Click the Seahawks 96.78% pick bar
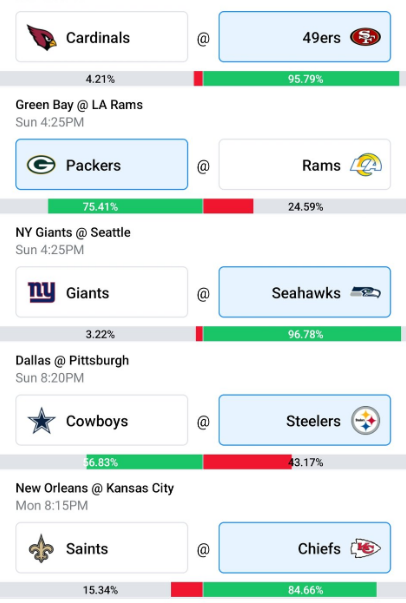This screenshot has height=603, width=406. point(302,334)
